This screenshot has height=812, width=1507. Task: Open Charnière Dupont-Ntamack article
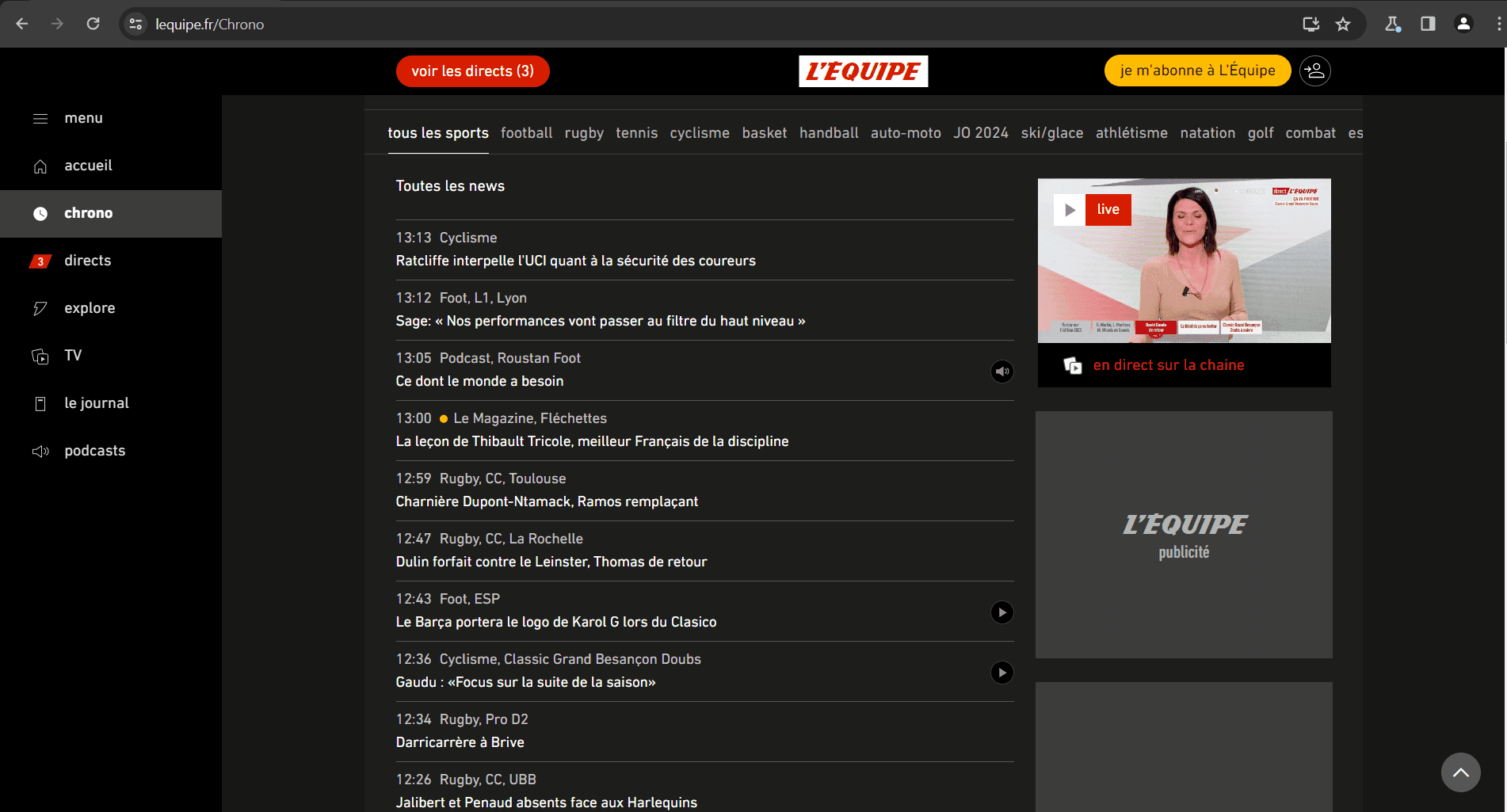(x=547, y=501)
